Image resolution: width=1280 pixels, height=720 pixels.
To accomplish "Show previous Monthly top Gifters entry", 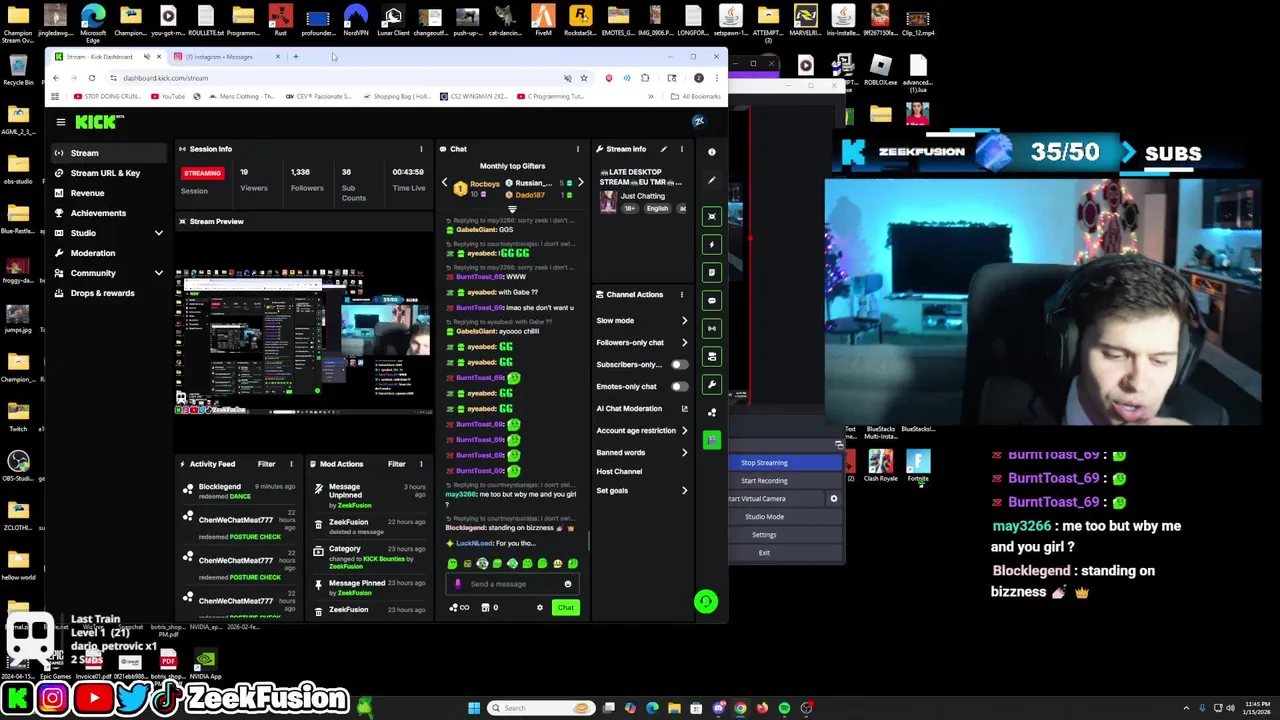I will click(x=445, y=183).
